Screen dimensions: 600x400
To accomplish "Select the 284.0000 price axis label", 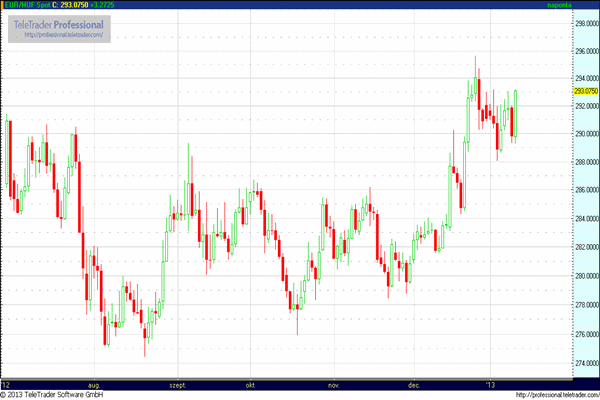I will tap(584, 218).
